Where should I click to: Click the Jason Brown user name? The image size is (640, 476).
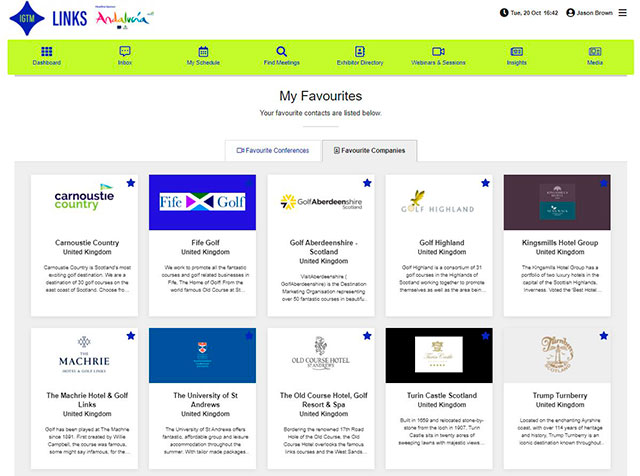(x=595, y=13)
